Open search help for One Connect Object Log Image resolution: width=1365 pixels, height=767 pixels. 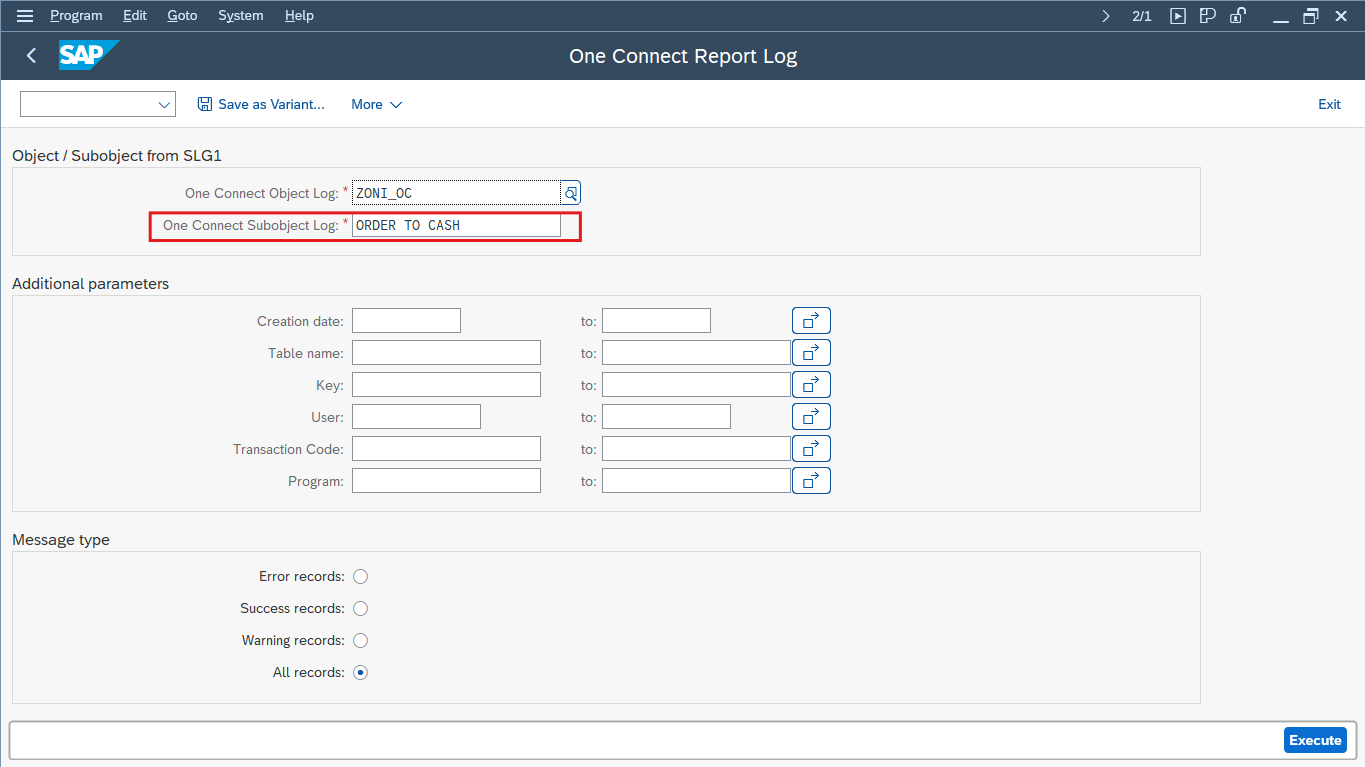click(x=571, y=193)
